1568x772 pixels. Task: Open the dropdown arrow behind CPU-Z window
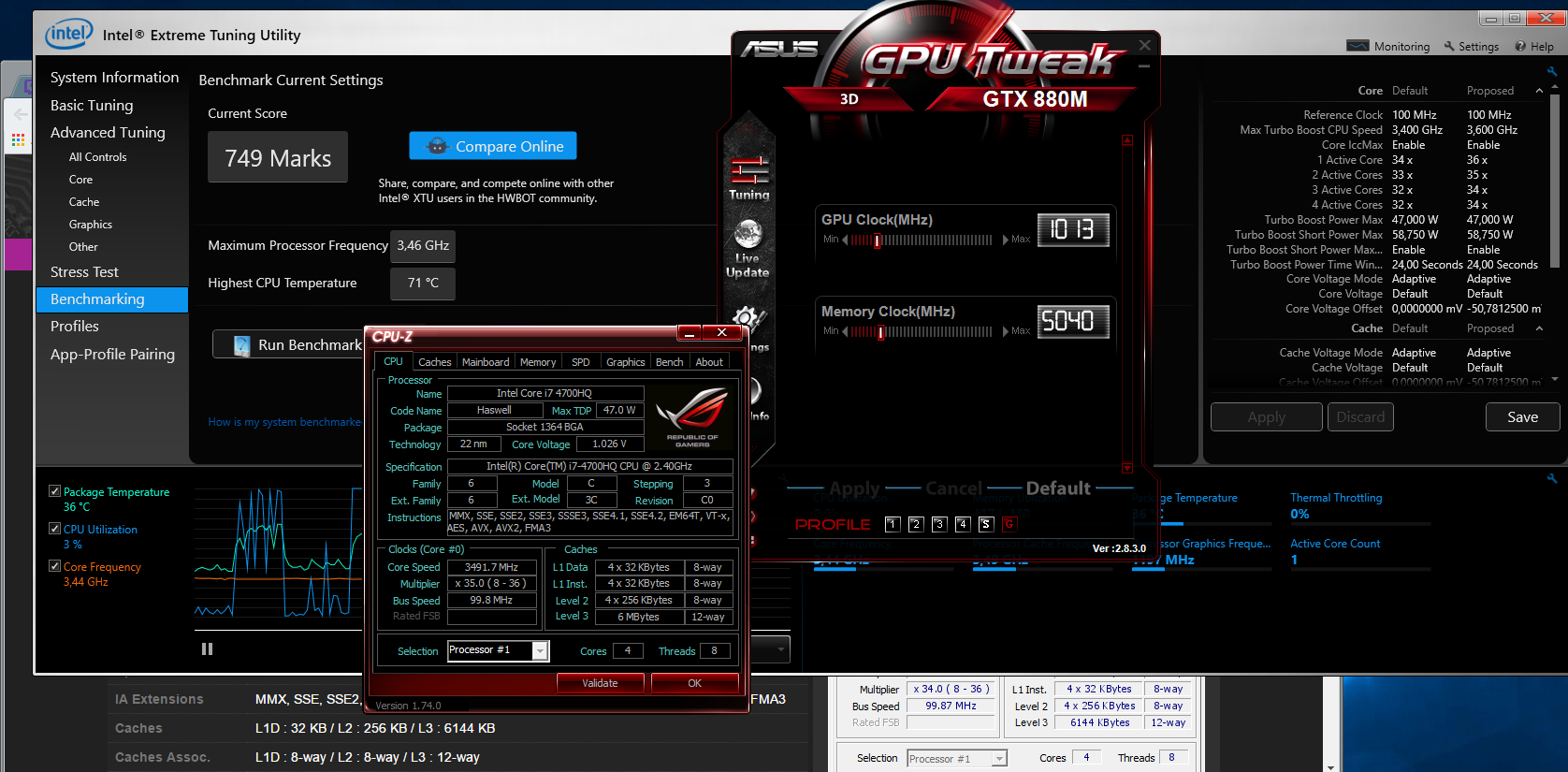pos(781,648)
